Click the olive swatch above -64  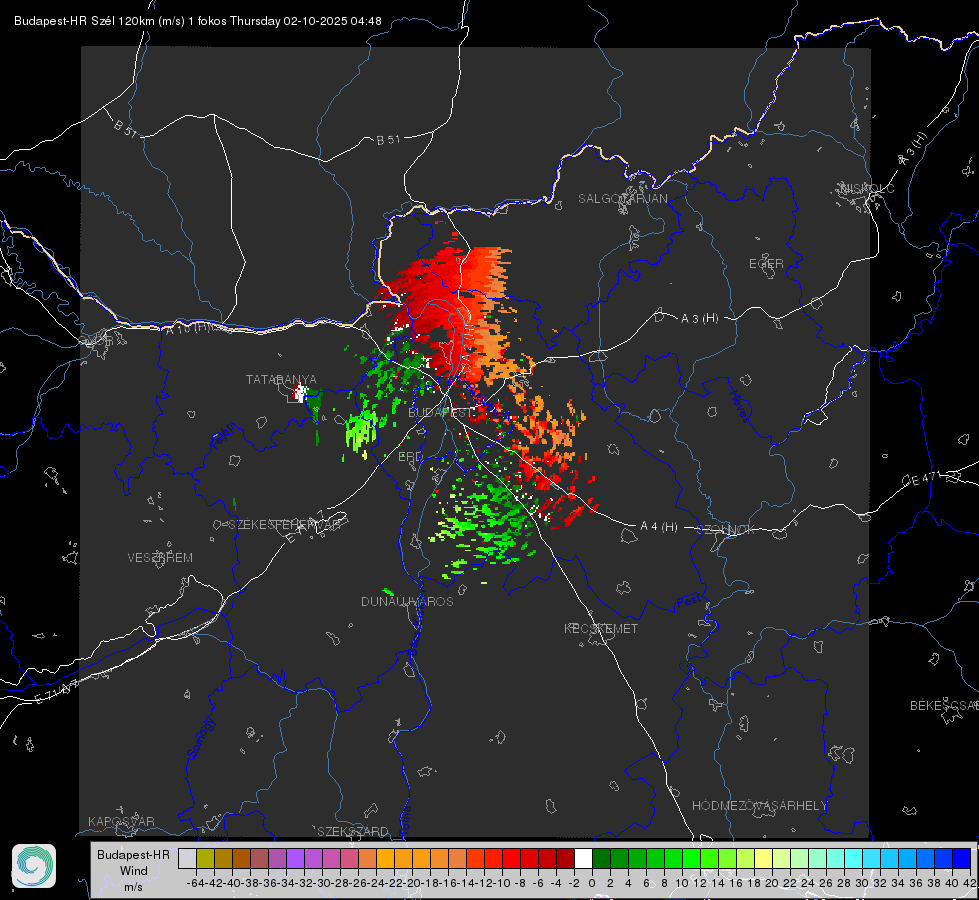(205, 858)
